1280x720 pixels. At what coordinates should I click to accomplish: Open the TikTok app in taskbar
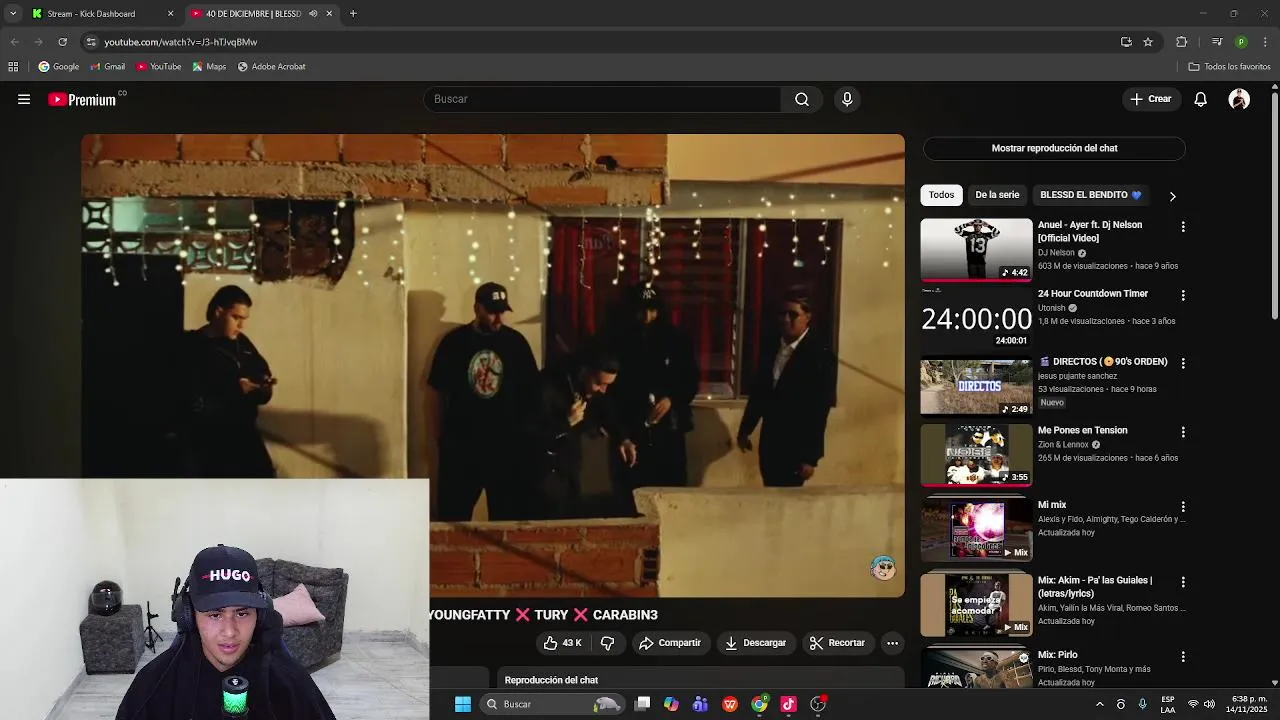click(788, 704)
